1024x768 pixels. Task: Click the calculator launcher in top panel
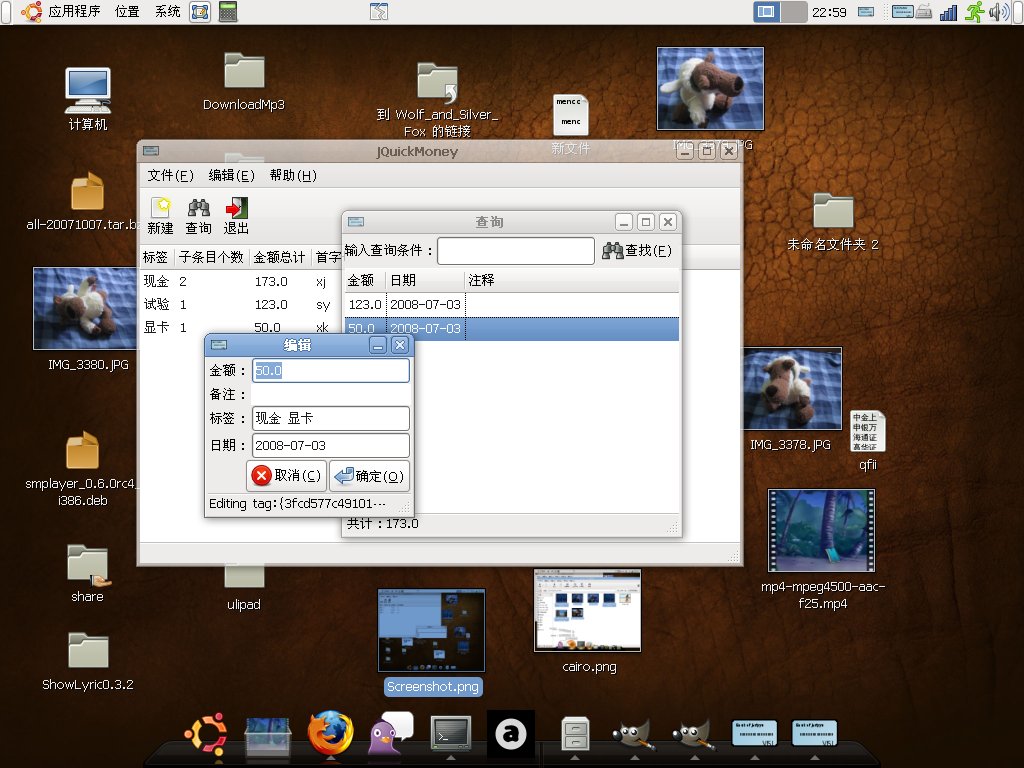point(228,12)
